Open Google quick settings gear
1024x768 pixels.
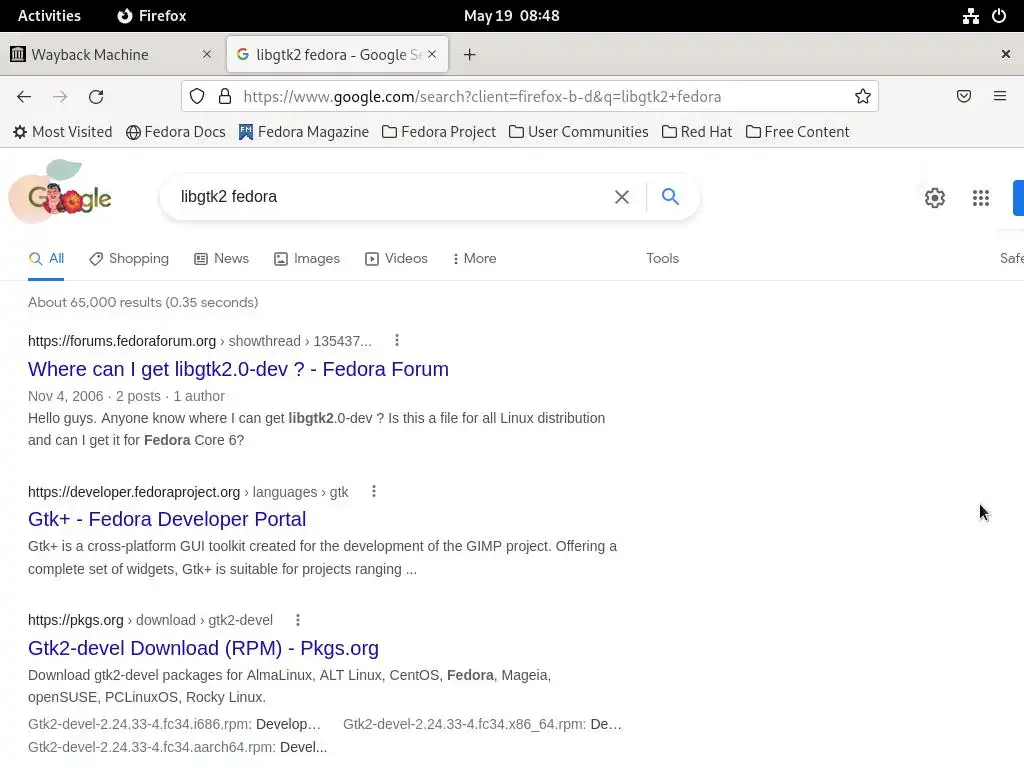click(935, 198)
